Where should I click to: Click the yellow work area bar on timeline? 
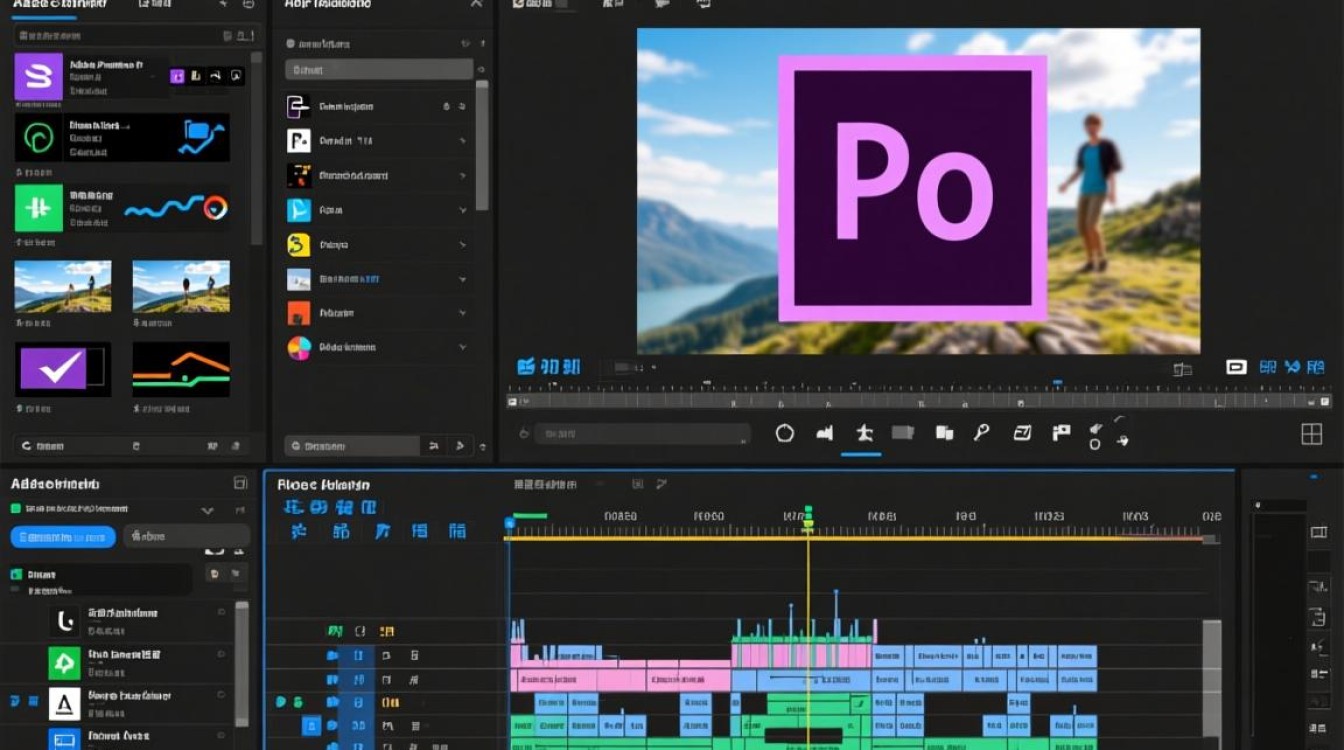[x=856, y=538]
